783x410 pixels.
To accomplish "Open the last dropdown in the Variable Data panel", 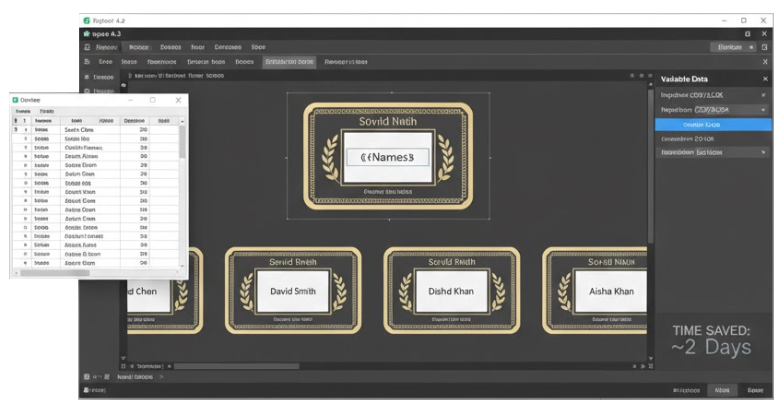I will point(763,152).
